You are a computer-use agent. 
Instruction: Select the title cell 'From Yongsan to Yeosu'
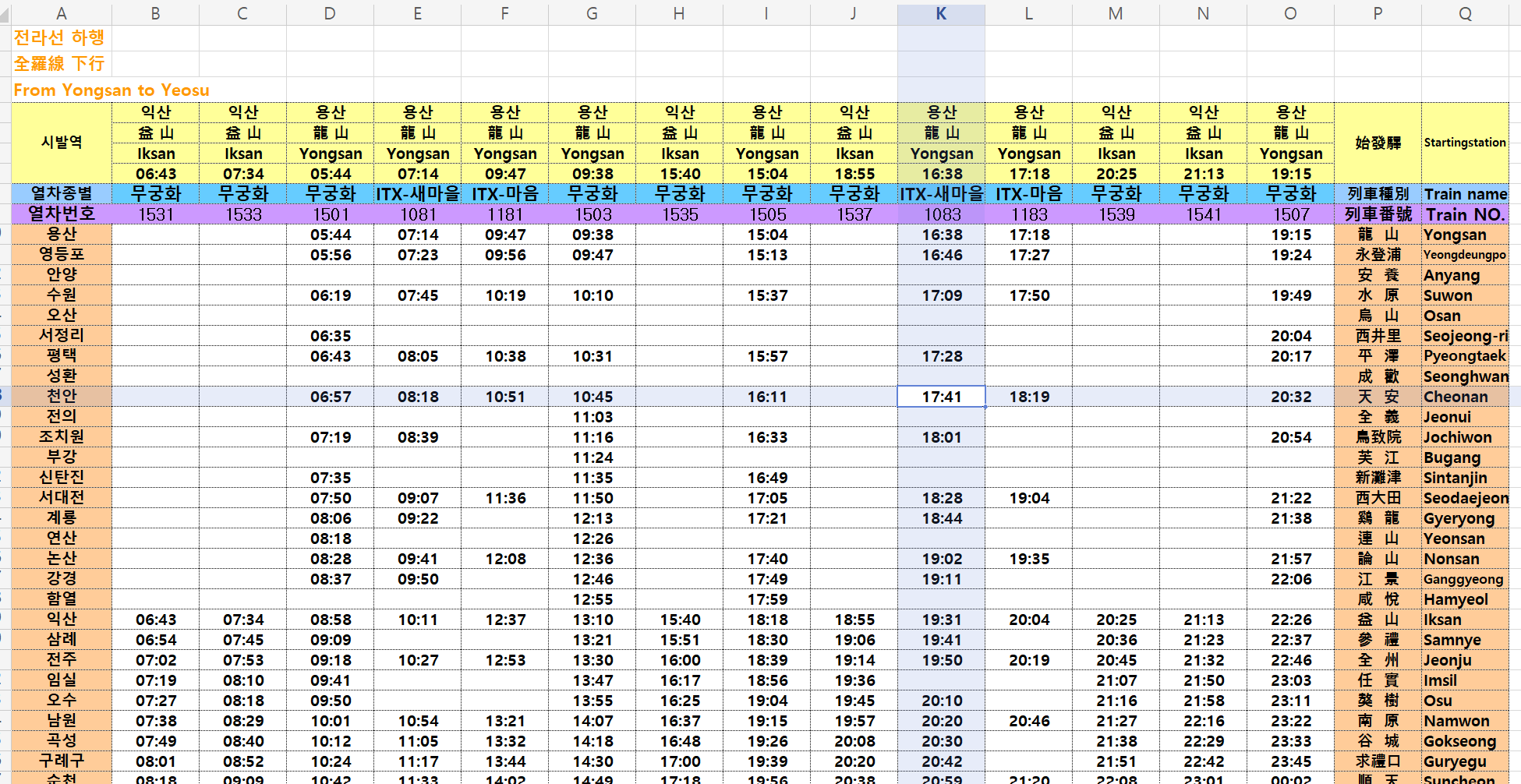click(x=111, y=90)
